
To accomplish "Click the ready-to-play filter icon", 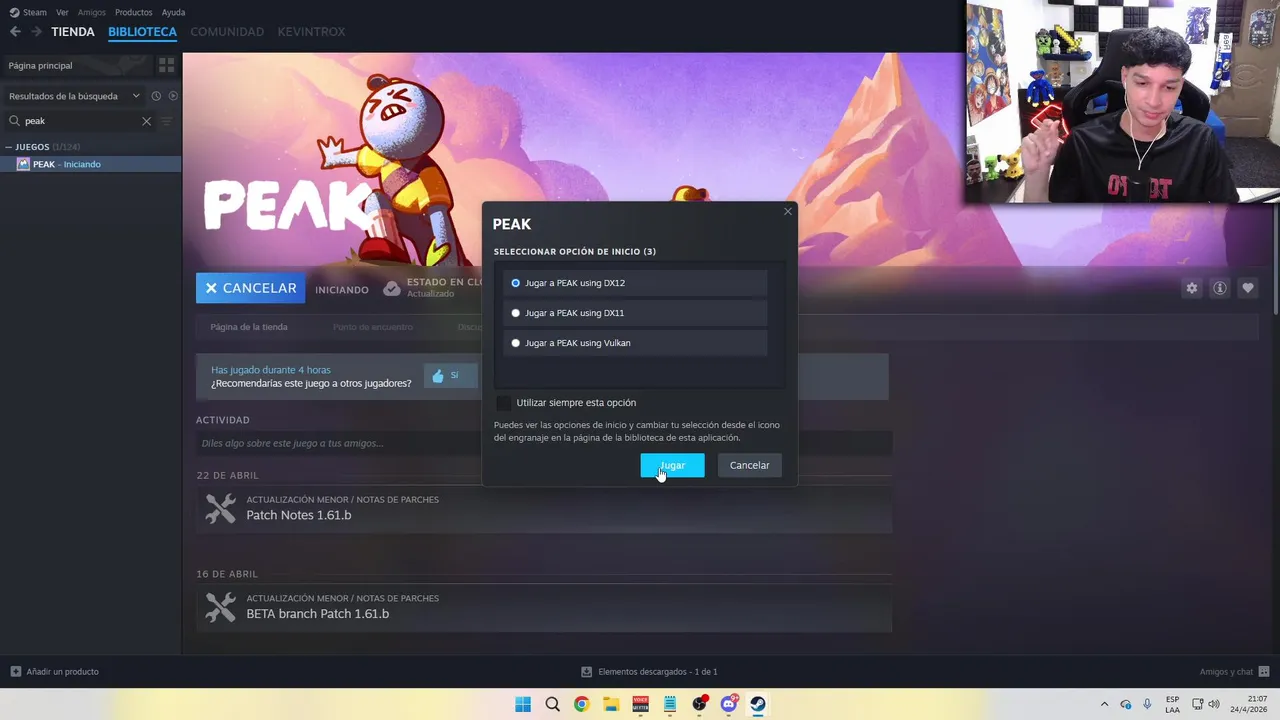I will click(173, 96).
